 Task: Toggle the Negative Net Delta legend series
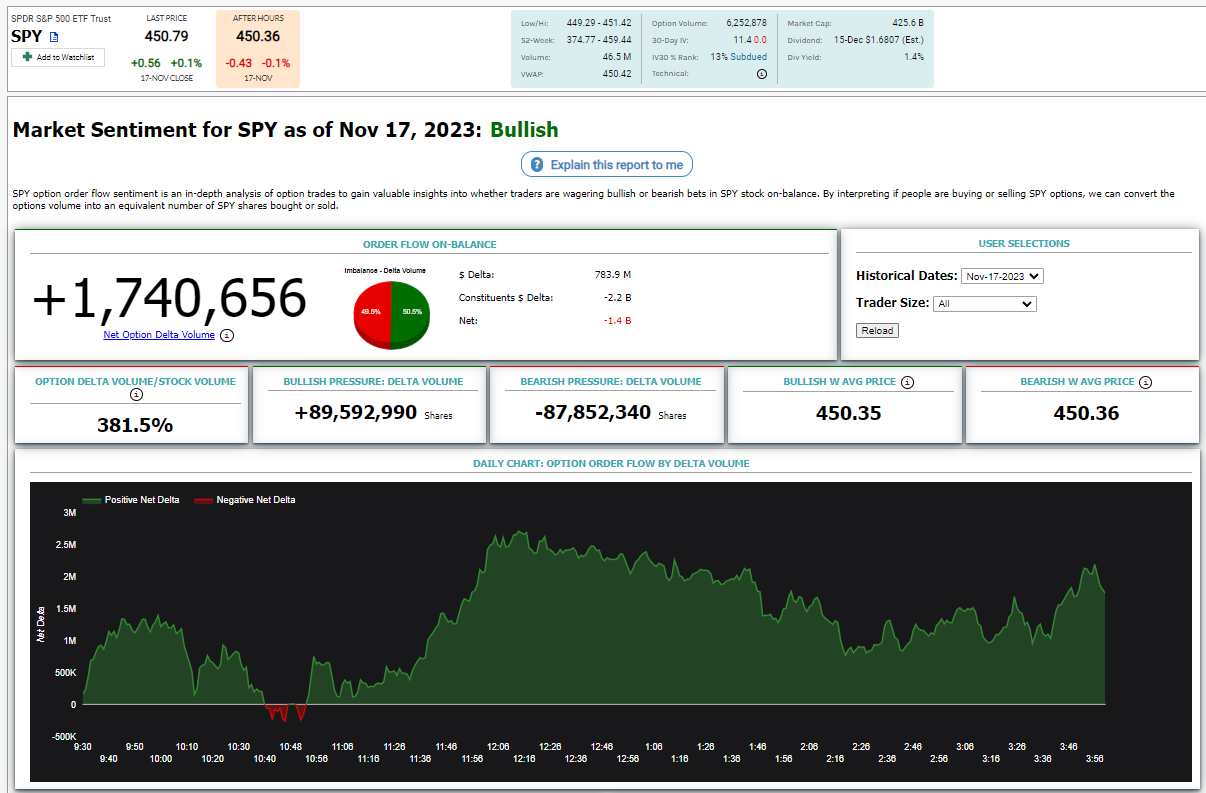(245, 500)
